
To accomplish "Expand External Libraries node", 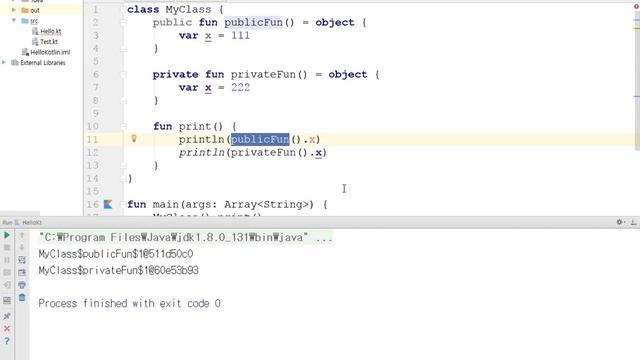I will [x=4, y=62].
